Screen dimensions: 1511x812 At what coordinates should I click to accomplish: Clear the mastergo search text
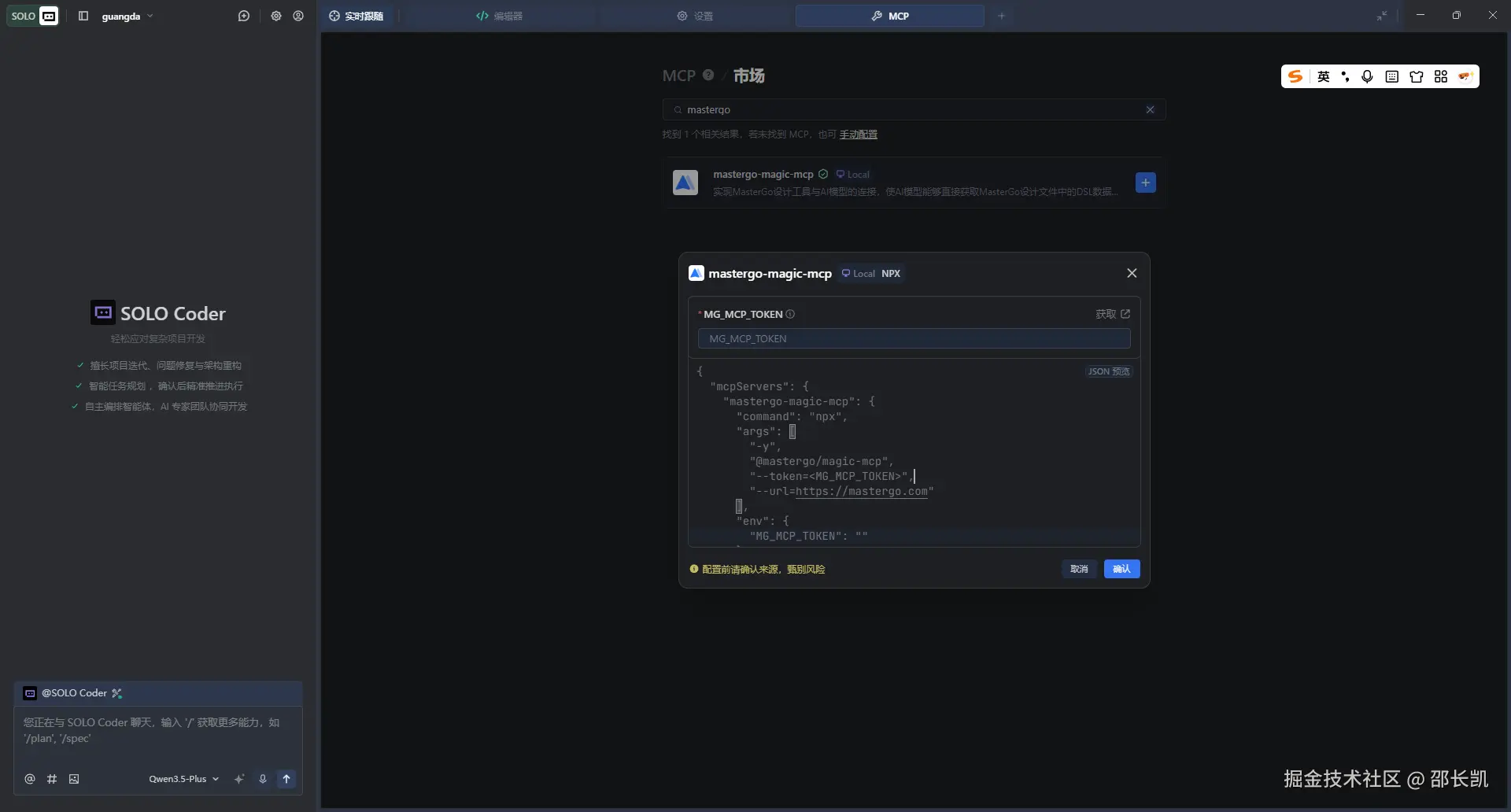[x=1150, y=109]
